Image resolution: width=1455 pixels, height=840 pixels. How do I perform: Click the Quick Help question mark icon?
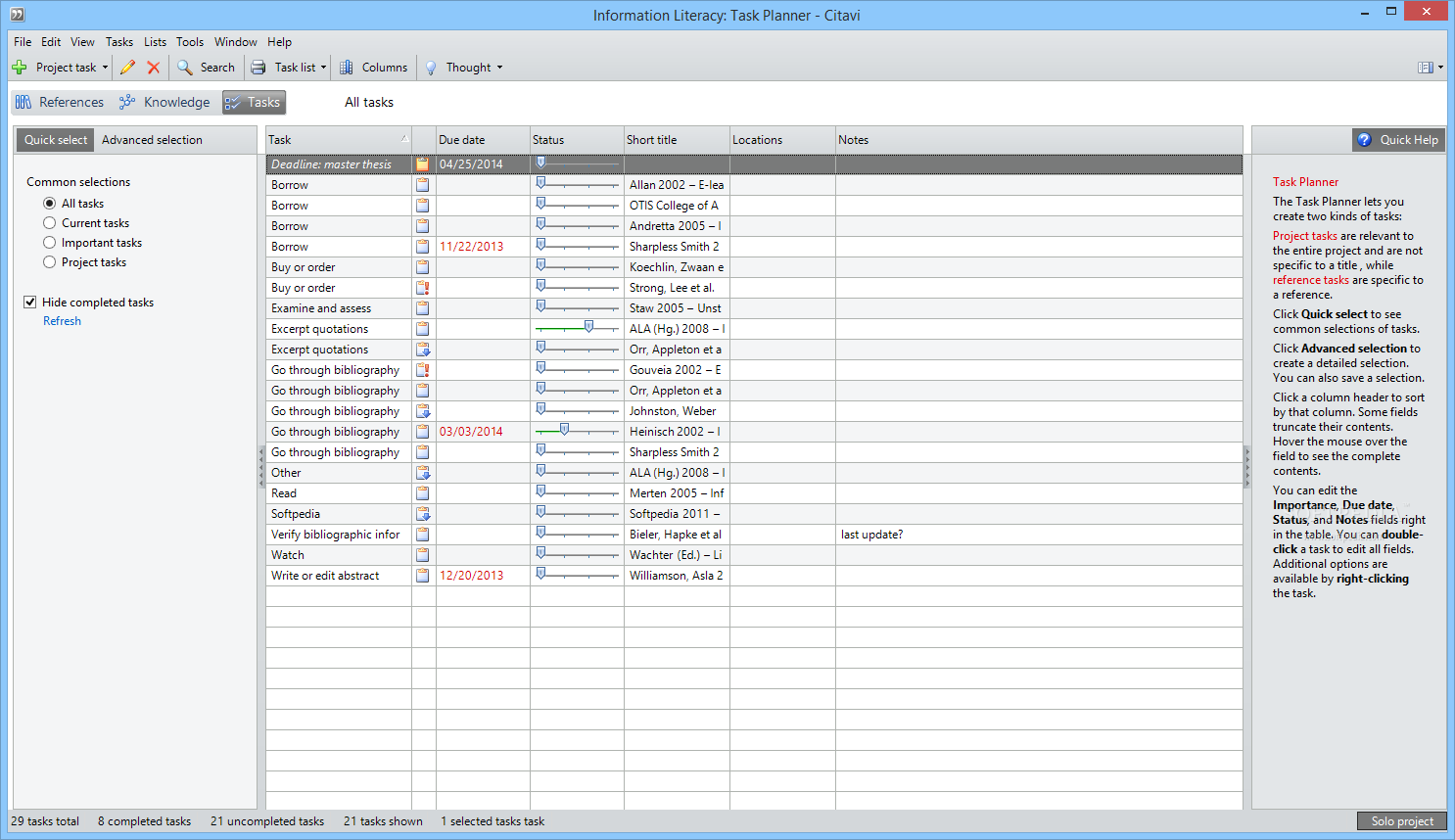[1365, 140]
